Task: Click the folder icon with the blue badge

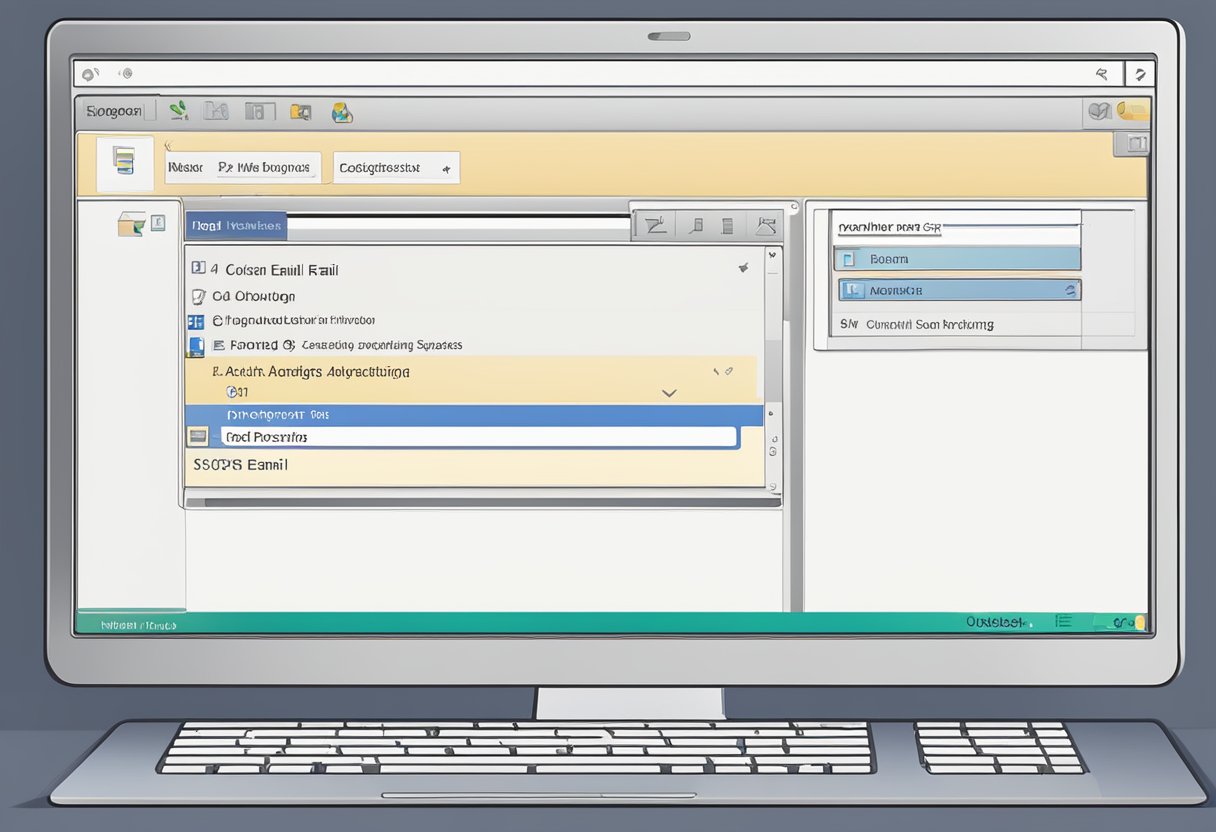Action: coord(300,112)
